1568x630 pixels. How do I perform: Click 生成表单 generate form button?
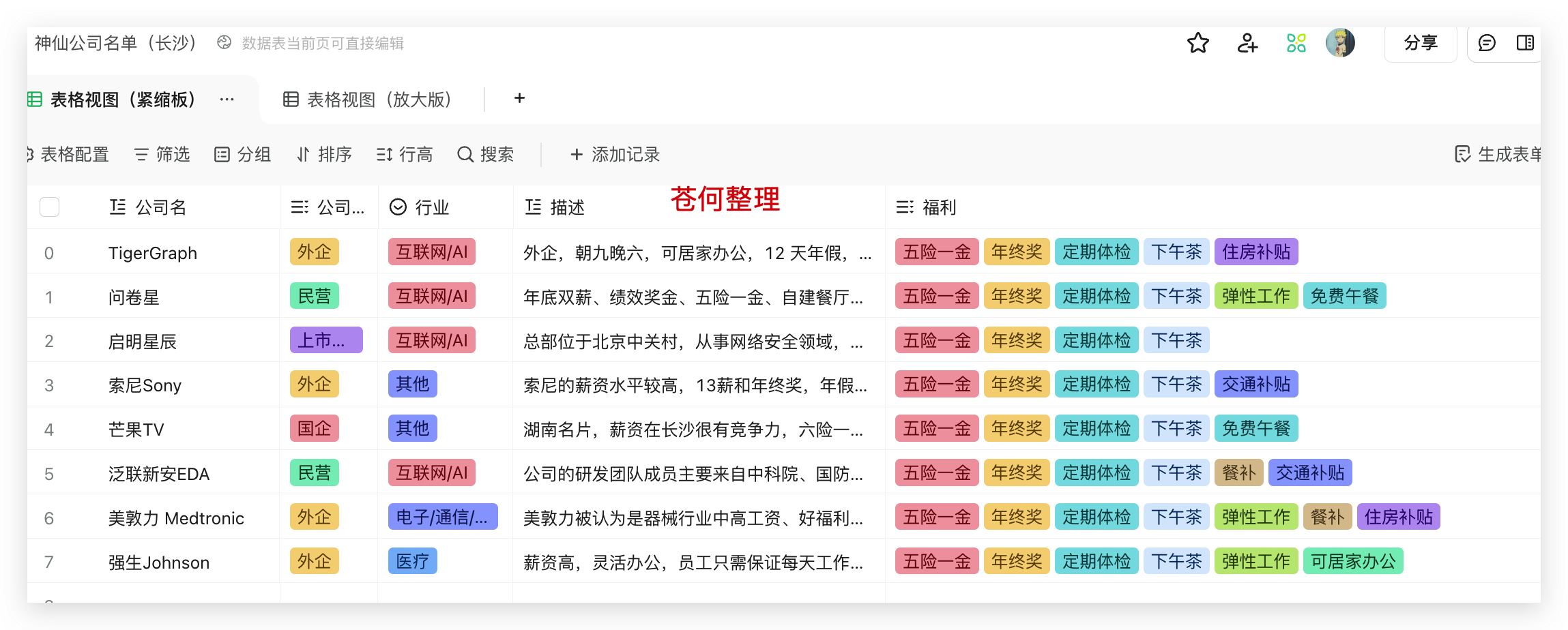coord(1498,155)
